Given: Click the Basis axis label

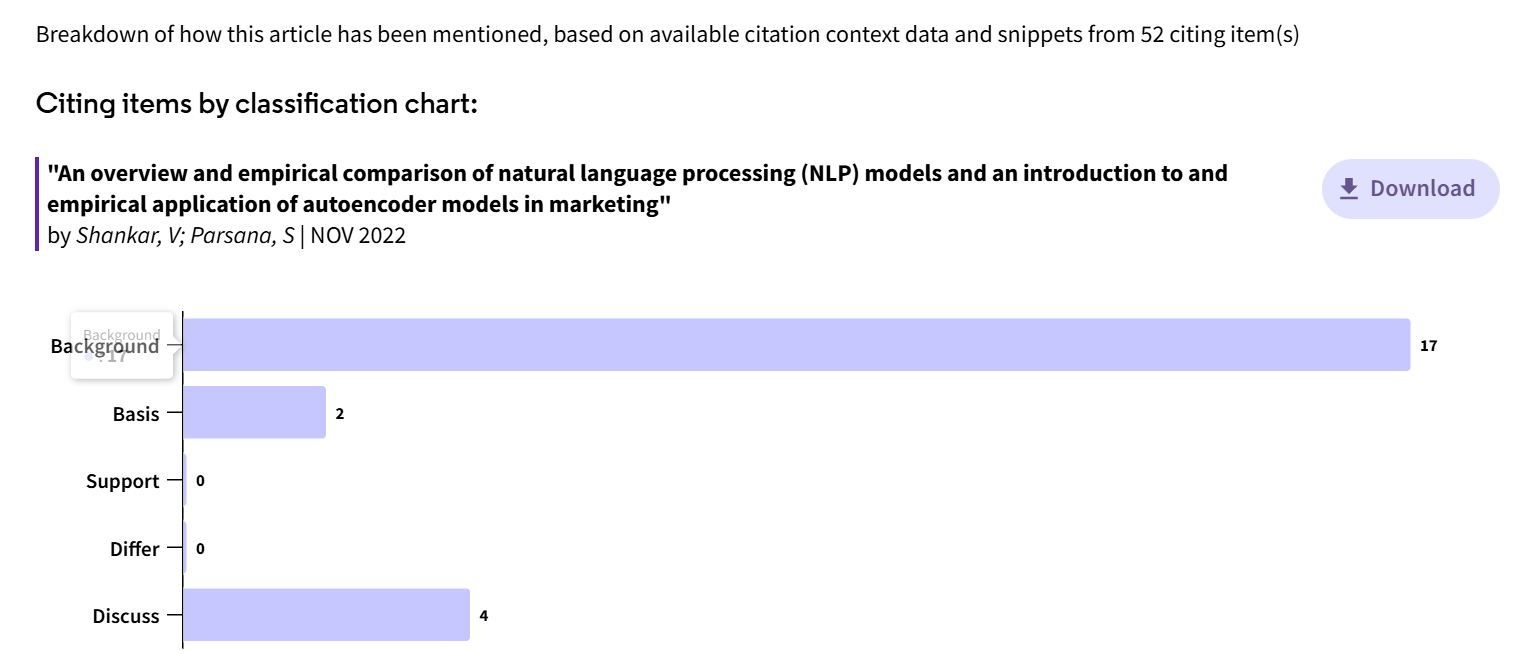Looking at the screenshot, I should (136, 414).
